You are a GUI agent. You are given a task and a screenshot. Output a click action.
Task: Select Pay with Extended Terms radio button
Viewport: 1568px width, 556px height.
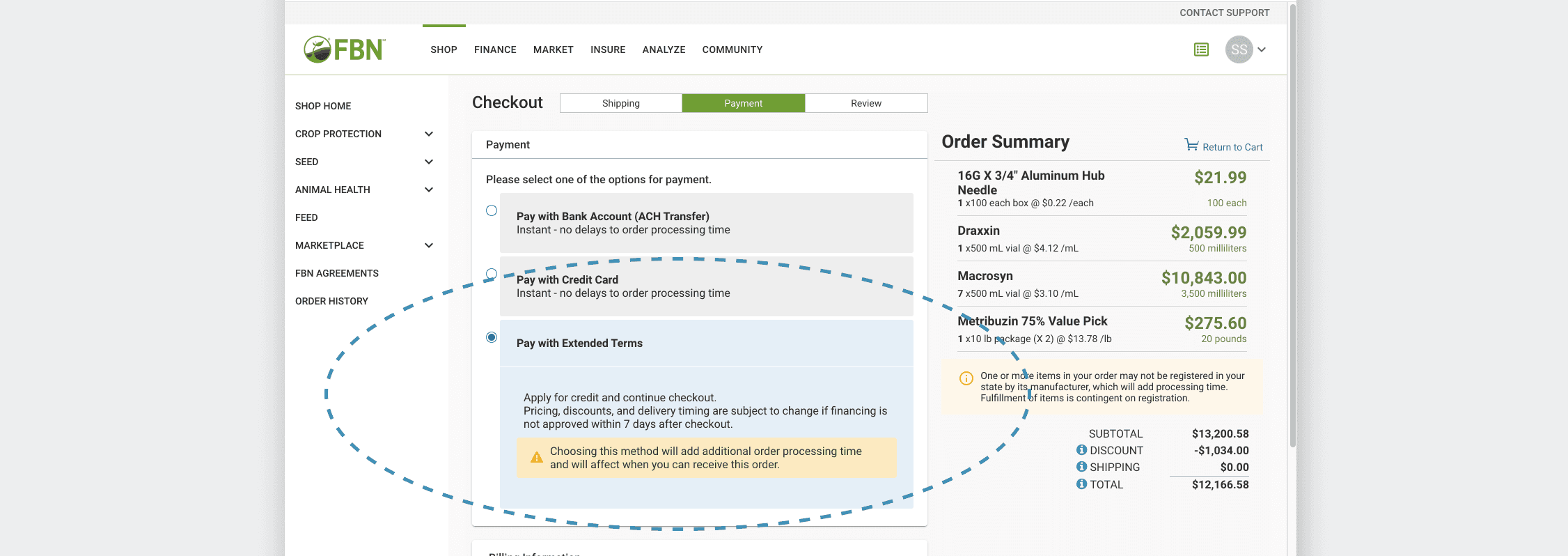(x=492, y=337)
